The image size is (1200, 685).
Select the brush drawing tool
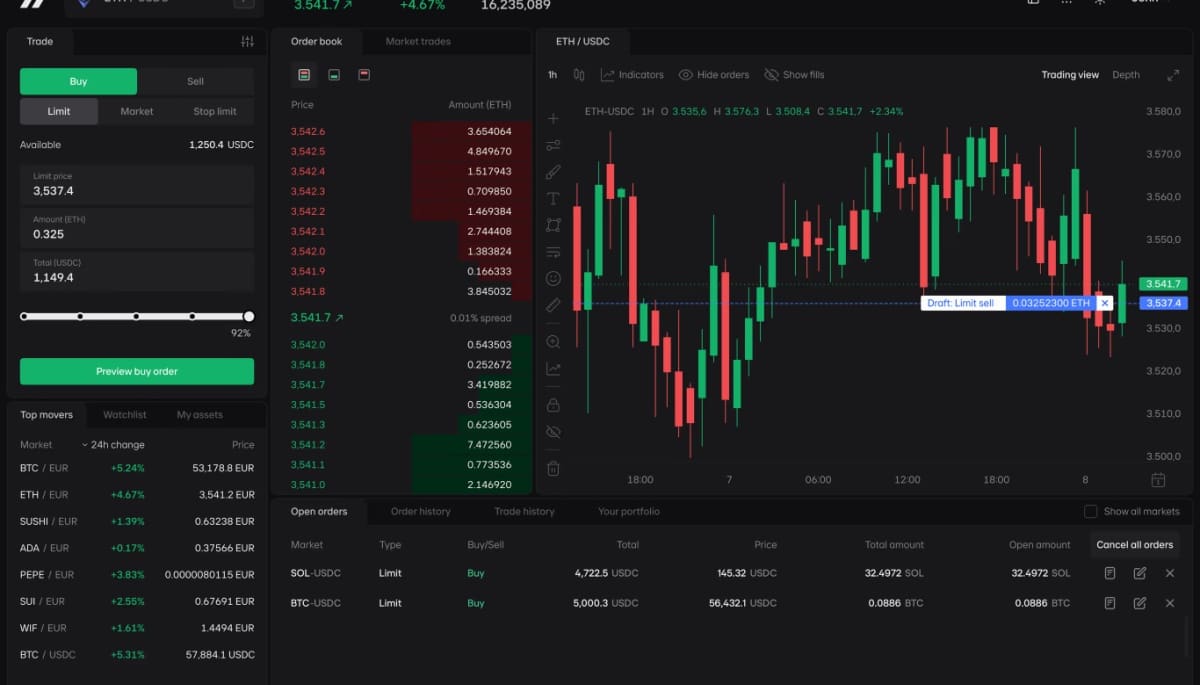click(553, 172)
